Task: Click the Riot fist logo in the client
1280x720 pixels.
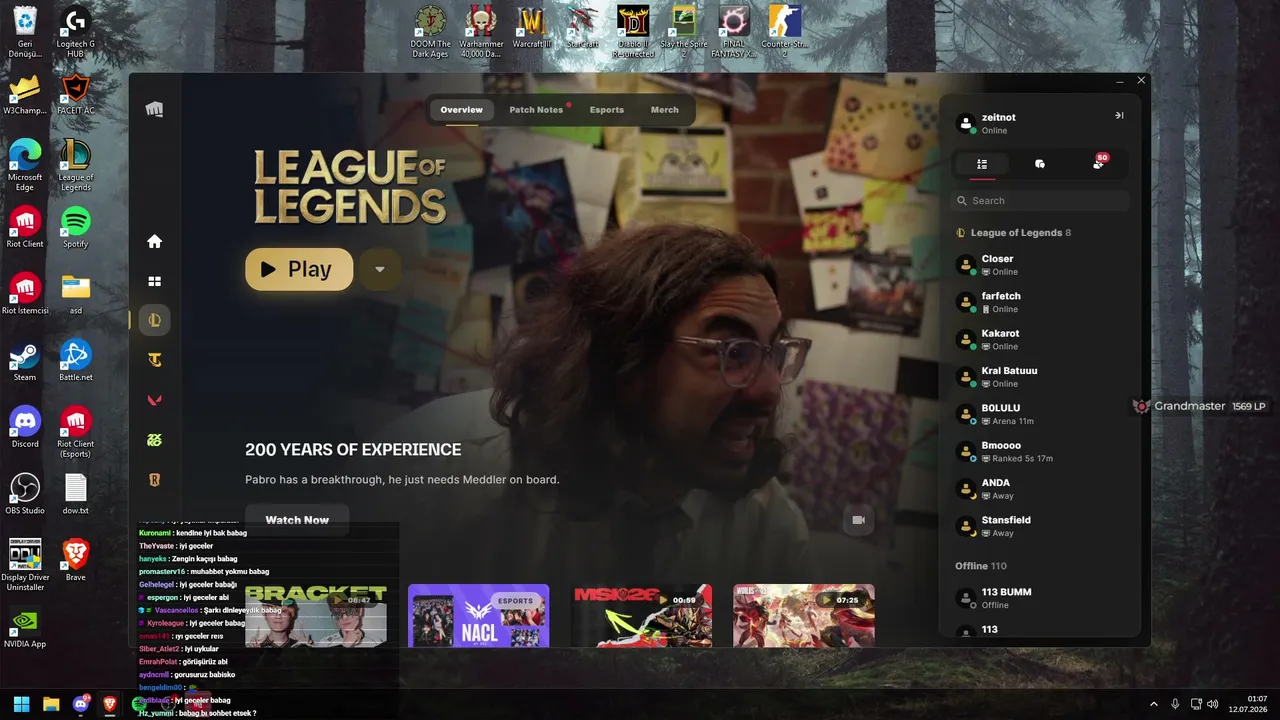Action: coord(154,109)
